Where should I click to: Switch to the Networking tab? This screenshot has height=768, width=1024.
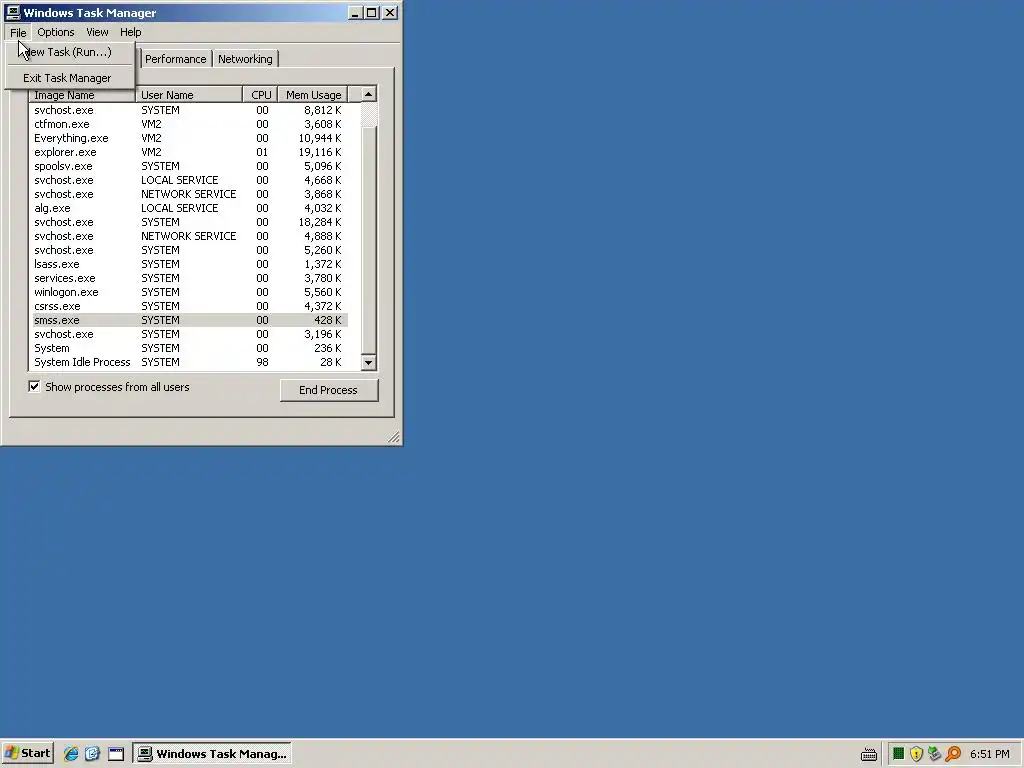click(x=245, y=59)
